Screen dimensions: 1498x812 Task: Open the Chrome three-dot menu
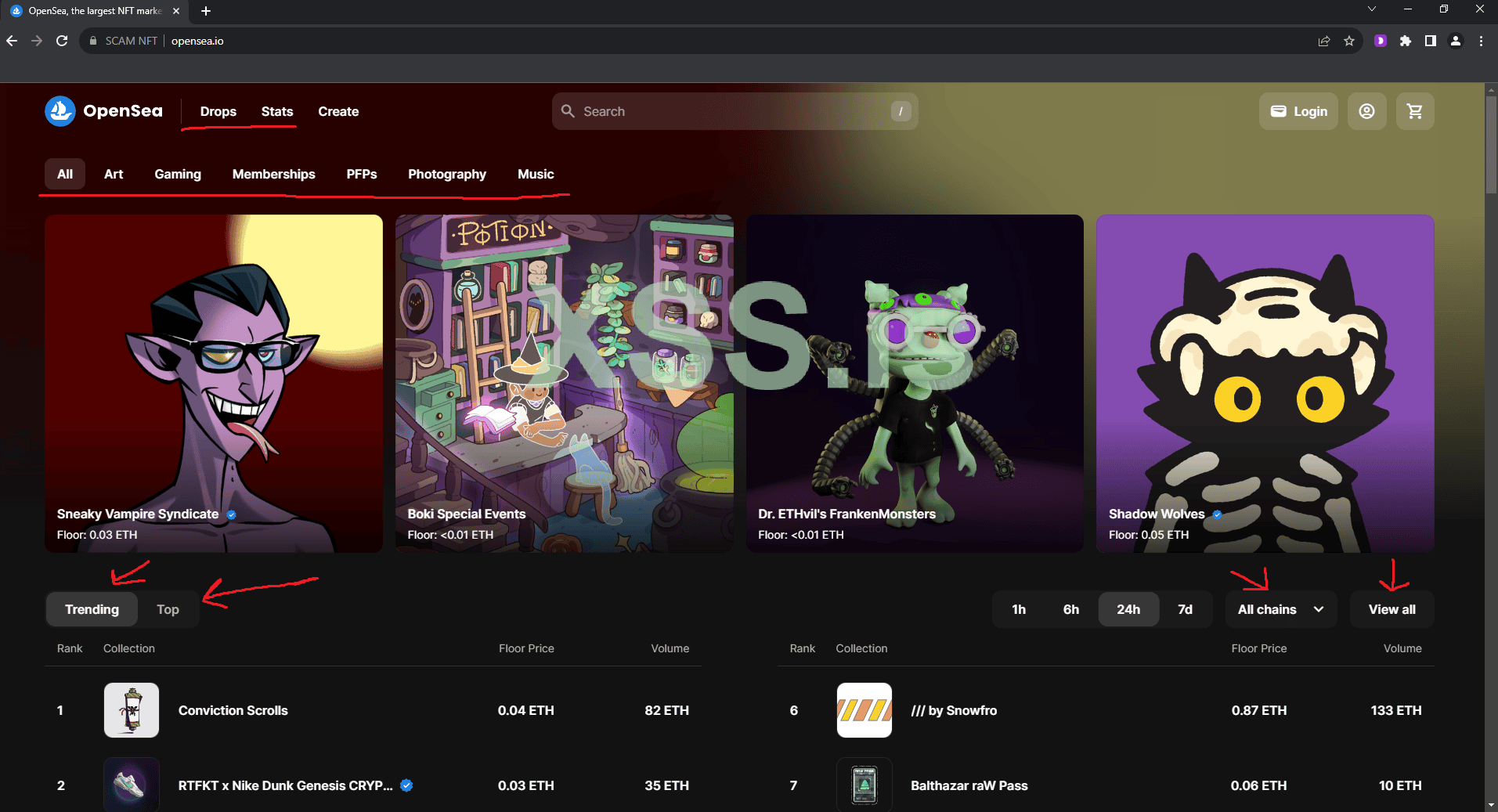1481,41
